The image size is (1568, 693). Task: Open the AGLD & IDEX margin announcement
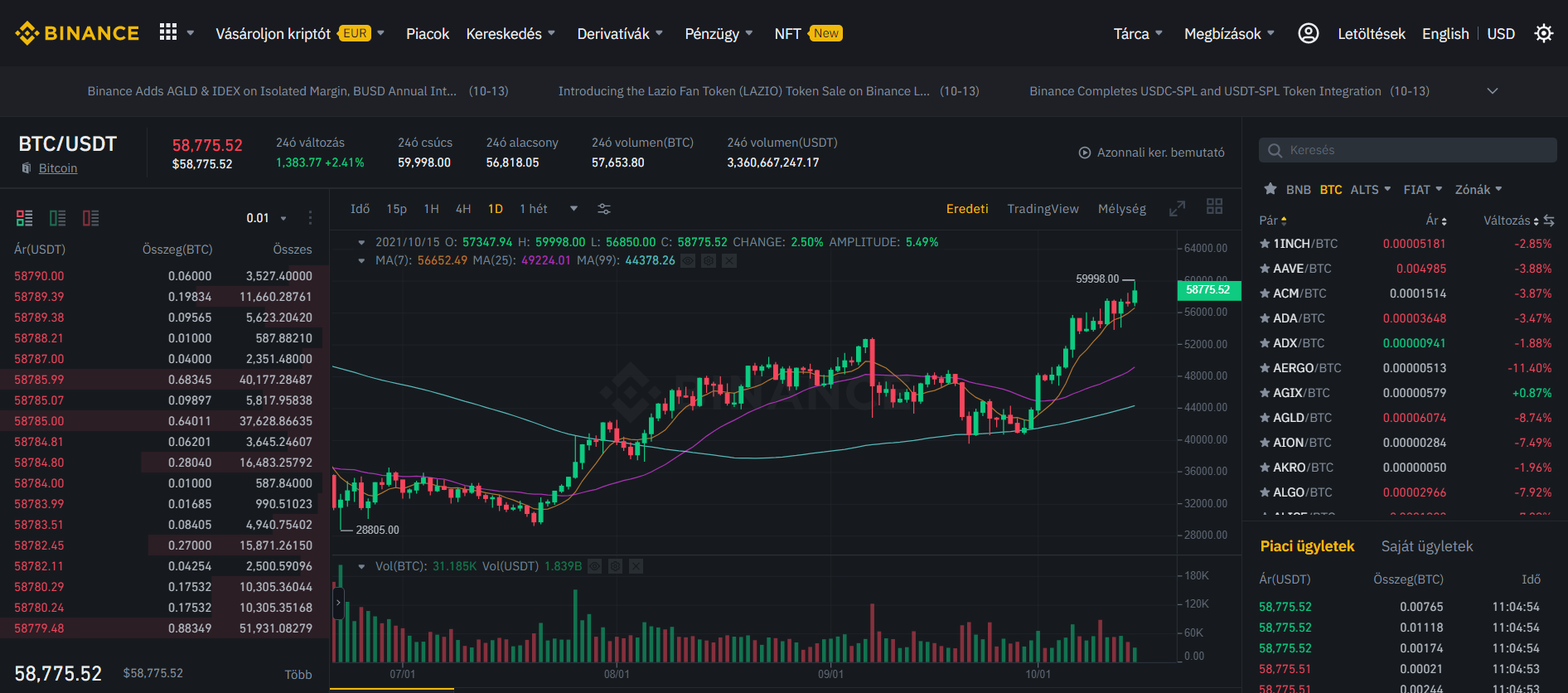pos(298,91)
